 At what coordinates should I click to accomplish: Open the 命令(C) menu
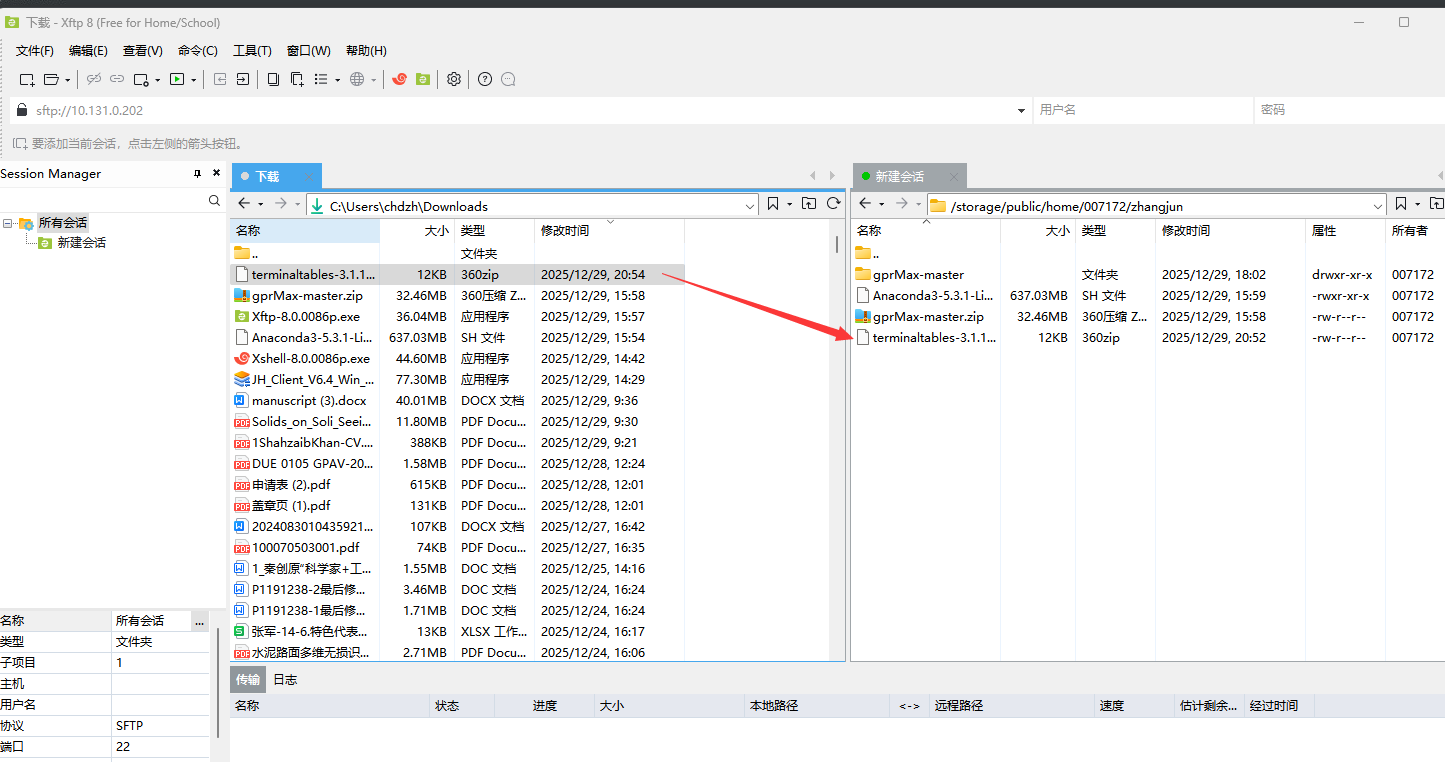198,51
